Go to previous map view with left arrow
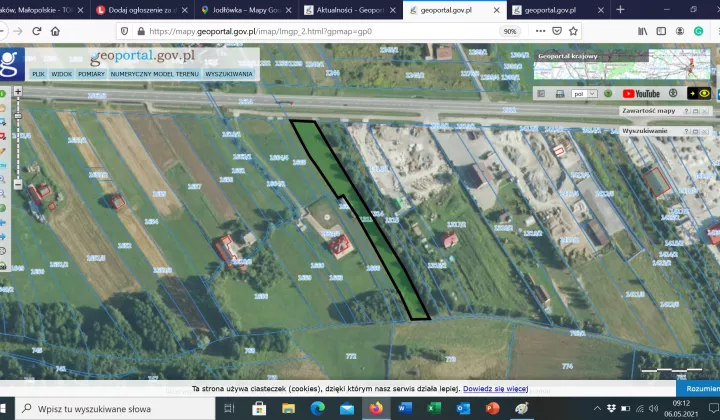720x420 pixels. (3, 222)
